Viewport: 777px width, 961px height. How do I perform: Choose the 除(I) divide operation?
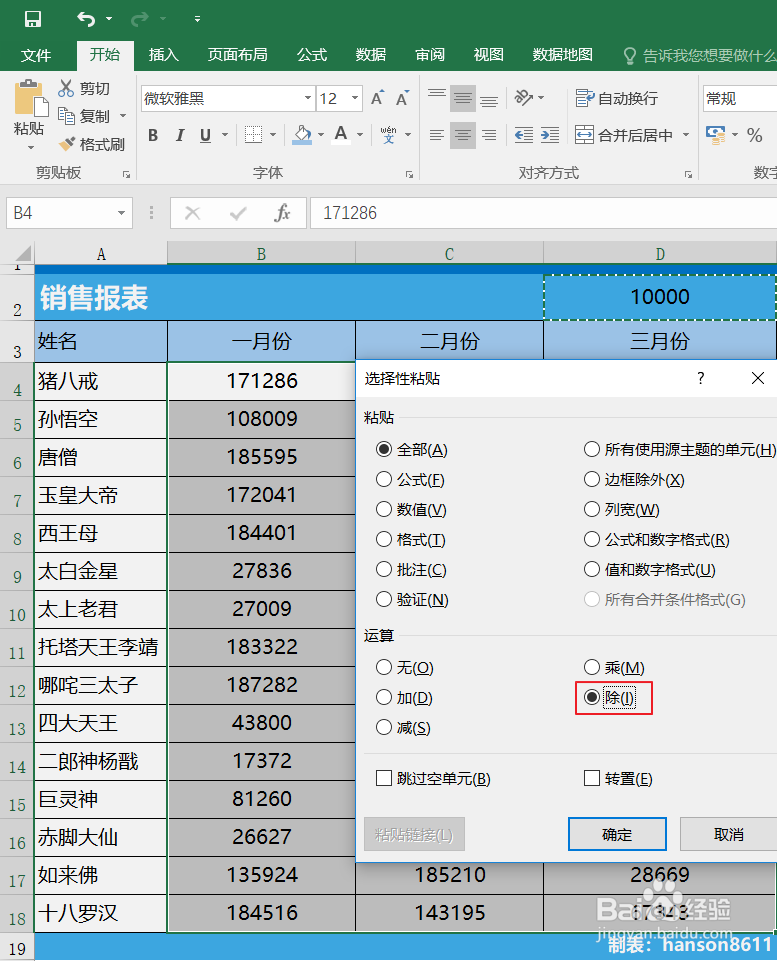pyautogui.click(x=610, y=697)
